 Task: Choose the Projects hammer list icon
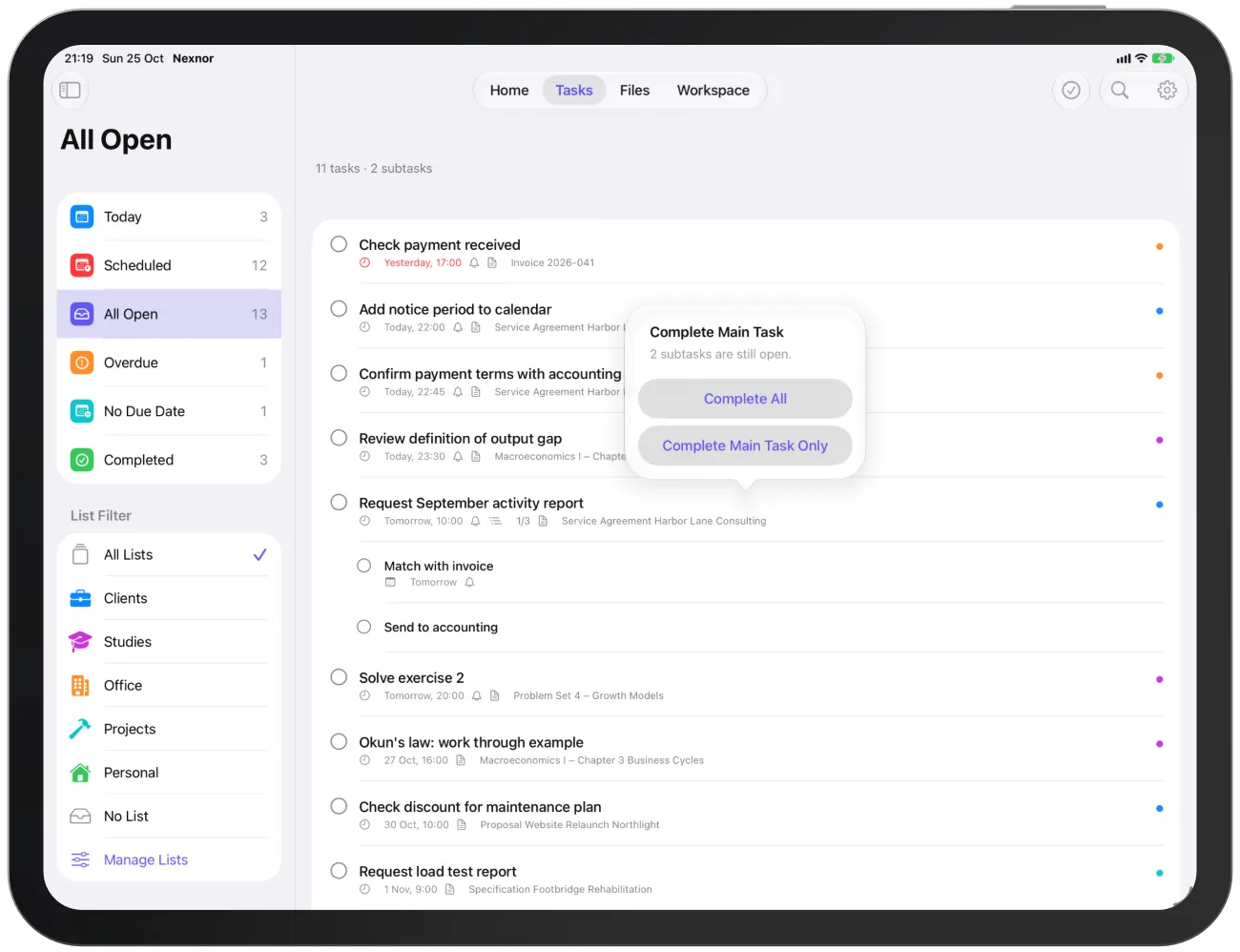tap(81, 729)
